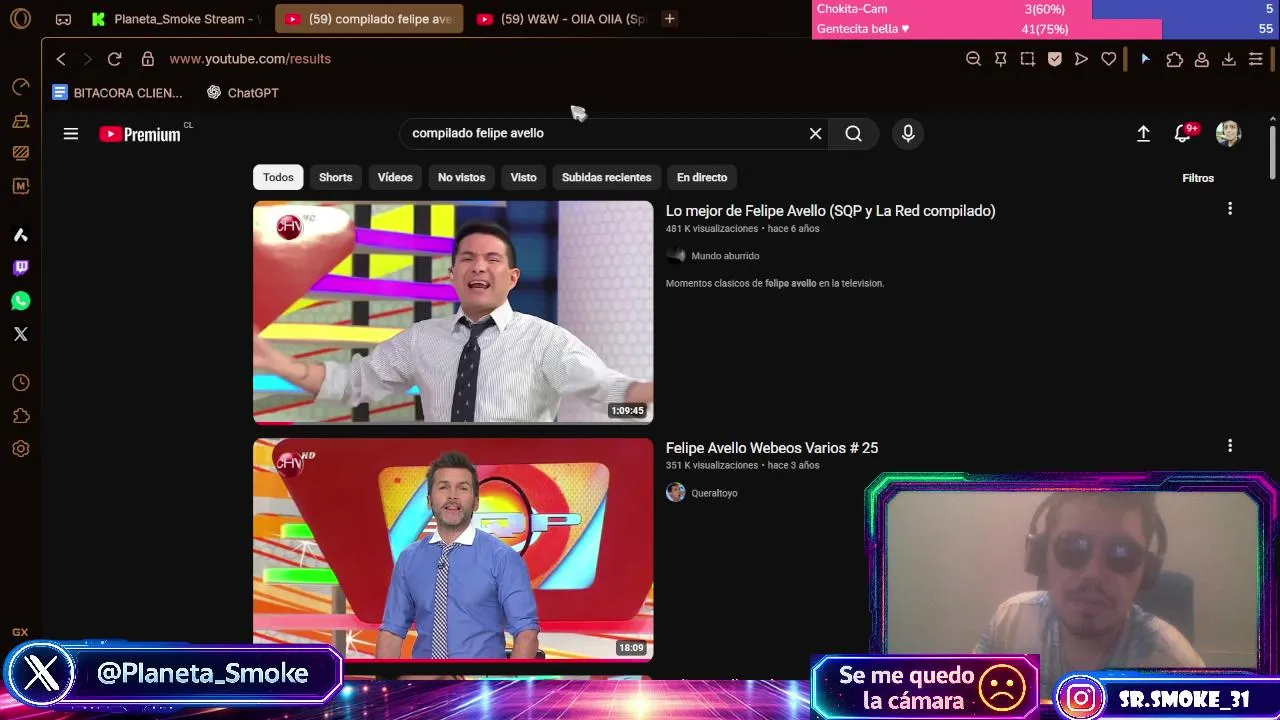The height and width of the screenshot is (720, 1280).
Task: Open title Lo mejor de Felipe Avello
Action: [x=830, y=211]
